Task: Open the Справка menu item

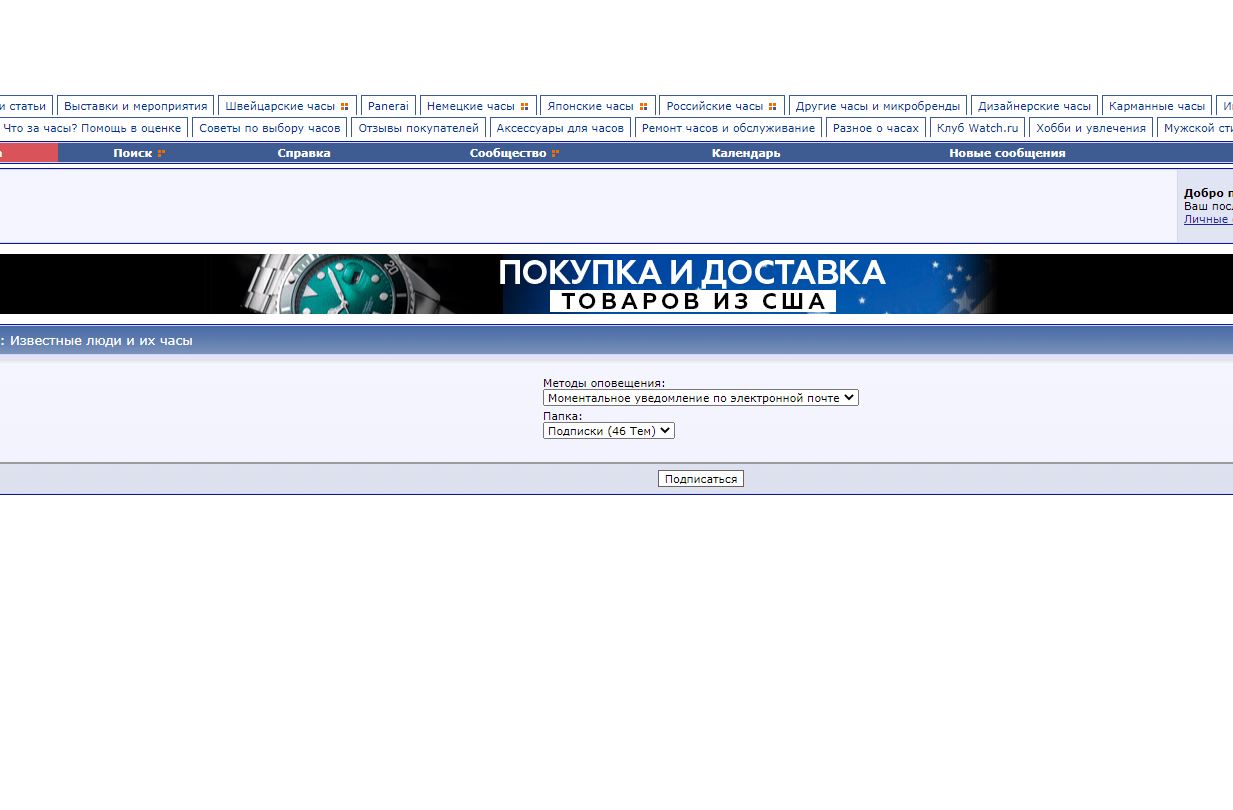Action: [303, 153]
